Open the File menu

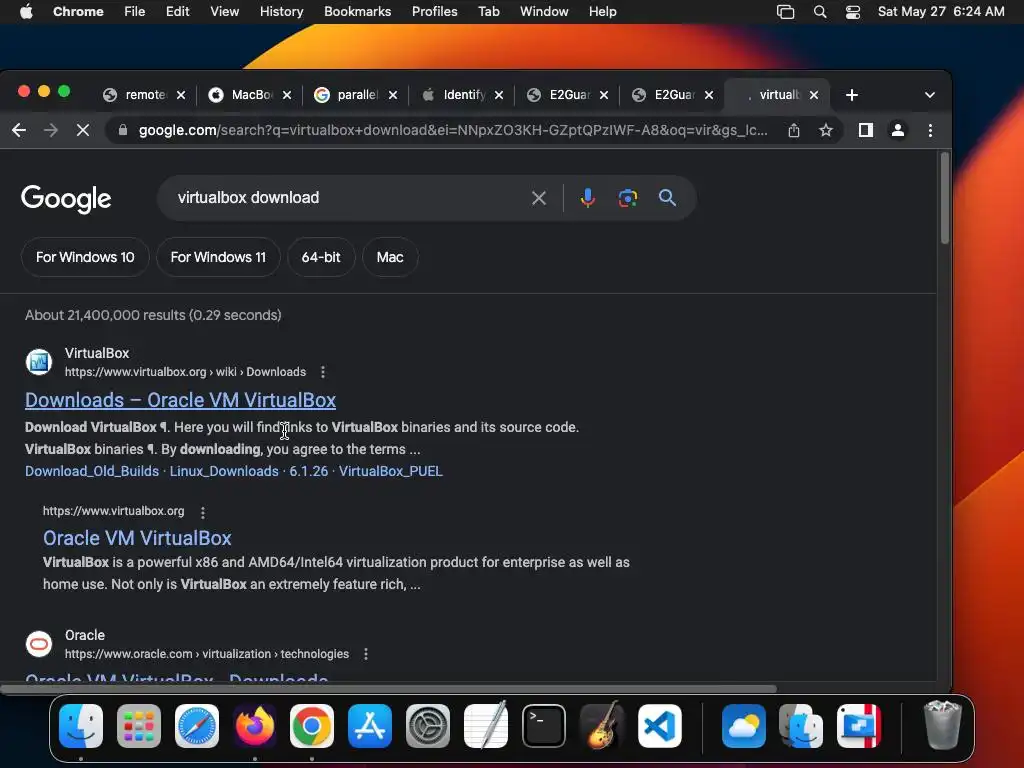[135, 12]
